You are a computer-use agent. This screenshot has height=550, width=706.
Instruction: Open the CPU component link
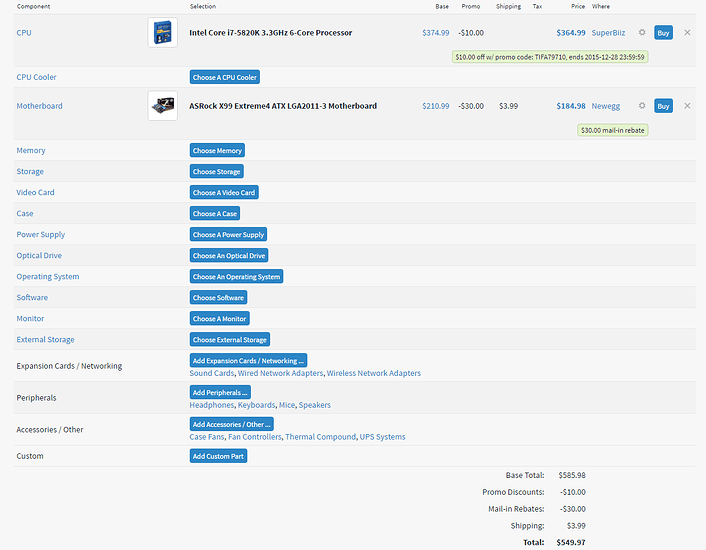tap(24, 32)
